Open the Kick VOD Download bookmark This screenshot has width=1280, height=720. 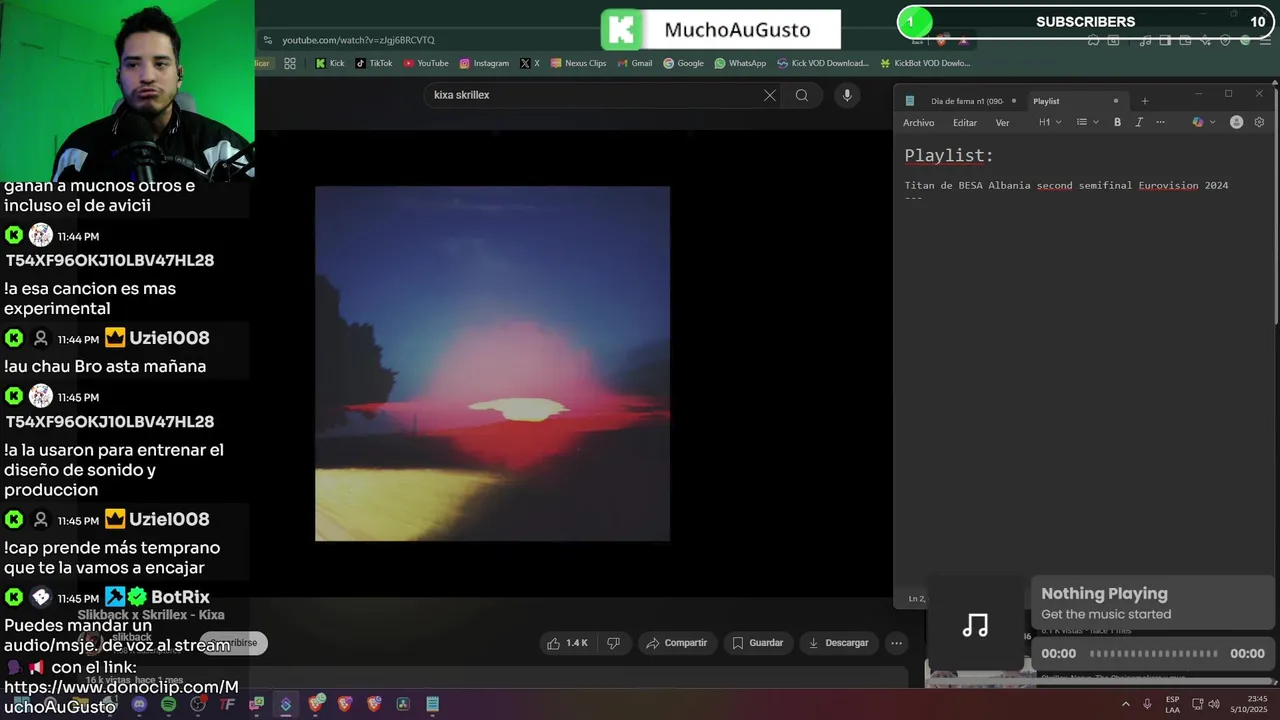coord(823,63)
